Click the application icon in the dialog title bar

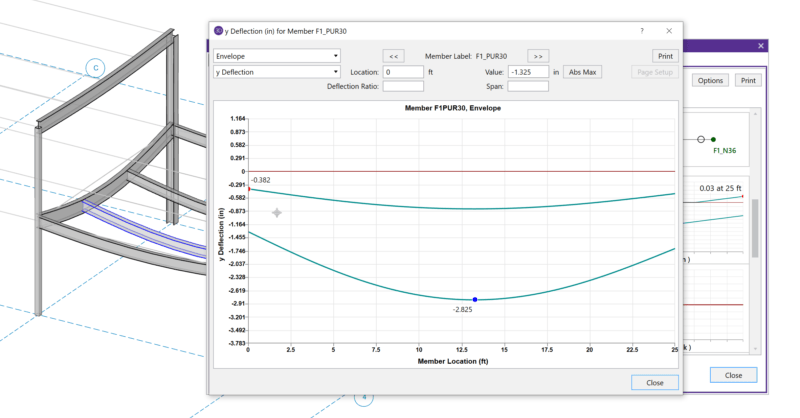tap(219, 31)
